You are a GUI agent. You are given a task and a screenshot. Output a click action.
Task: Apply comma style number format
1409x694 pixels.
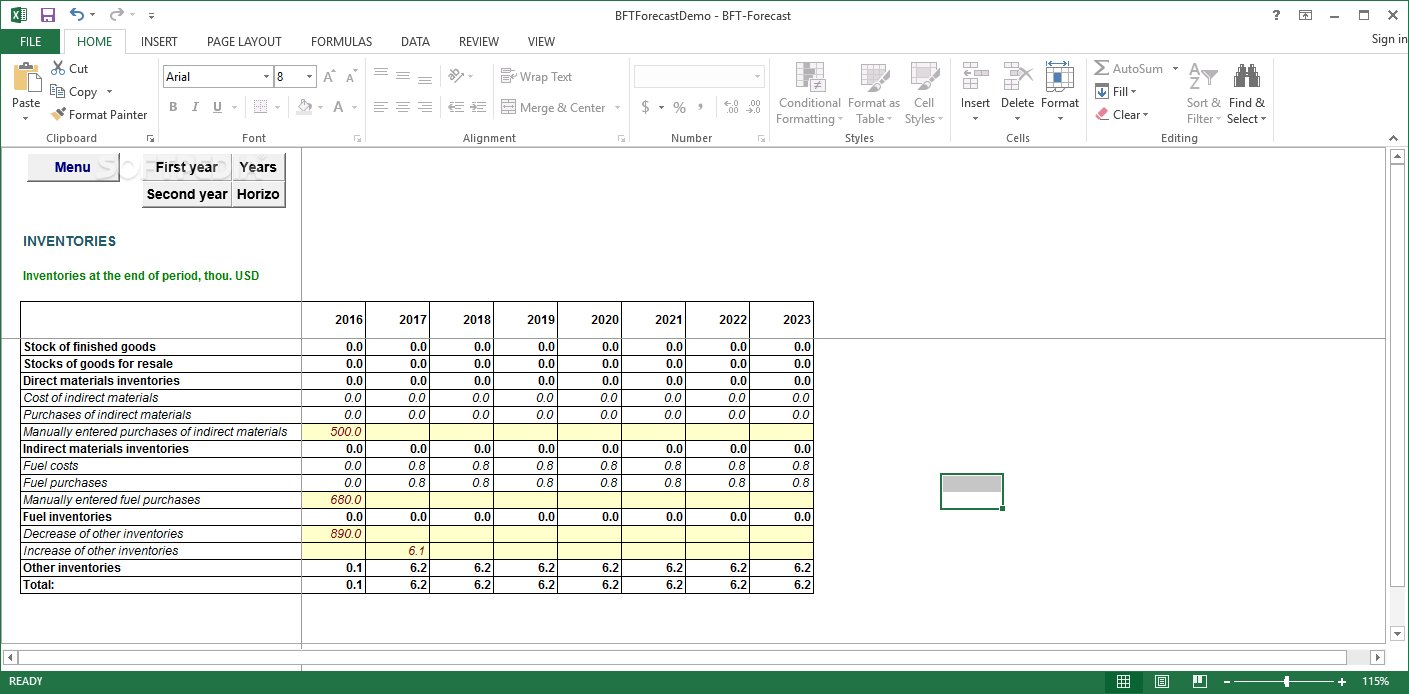point(701,107)
